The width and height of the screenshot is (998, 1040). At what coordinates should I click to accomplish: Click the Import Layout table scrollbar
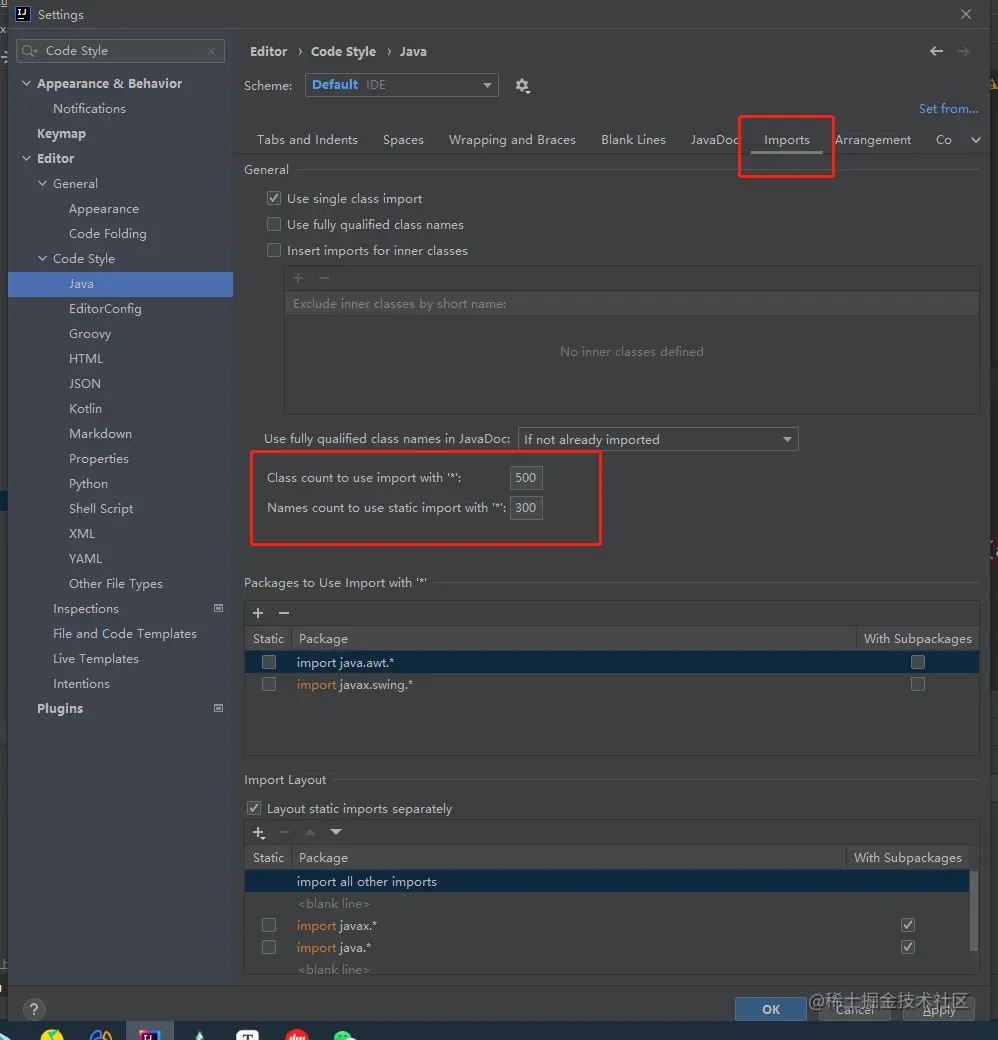(x=973, y=910)
